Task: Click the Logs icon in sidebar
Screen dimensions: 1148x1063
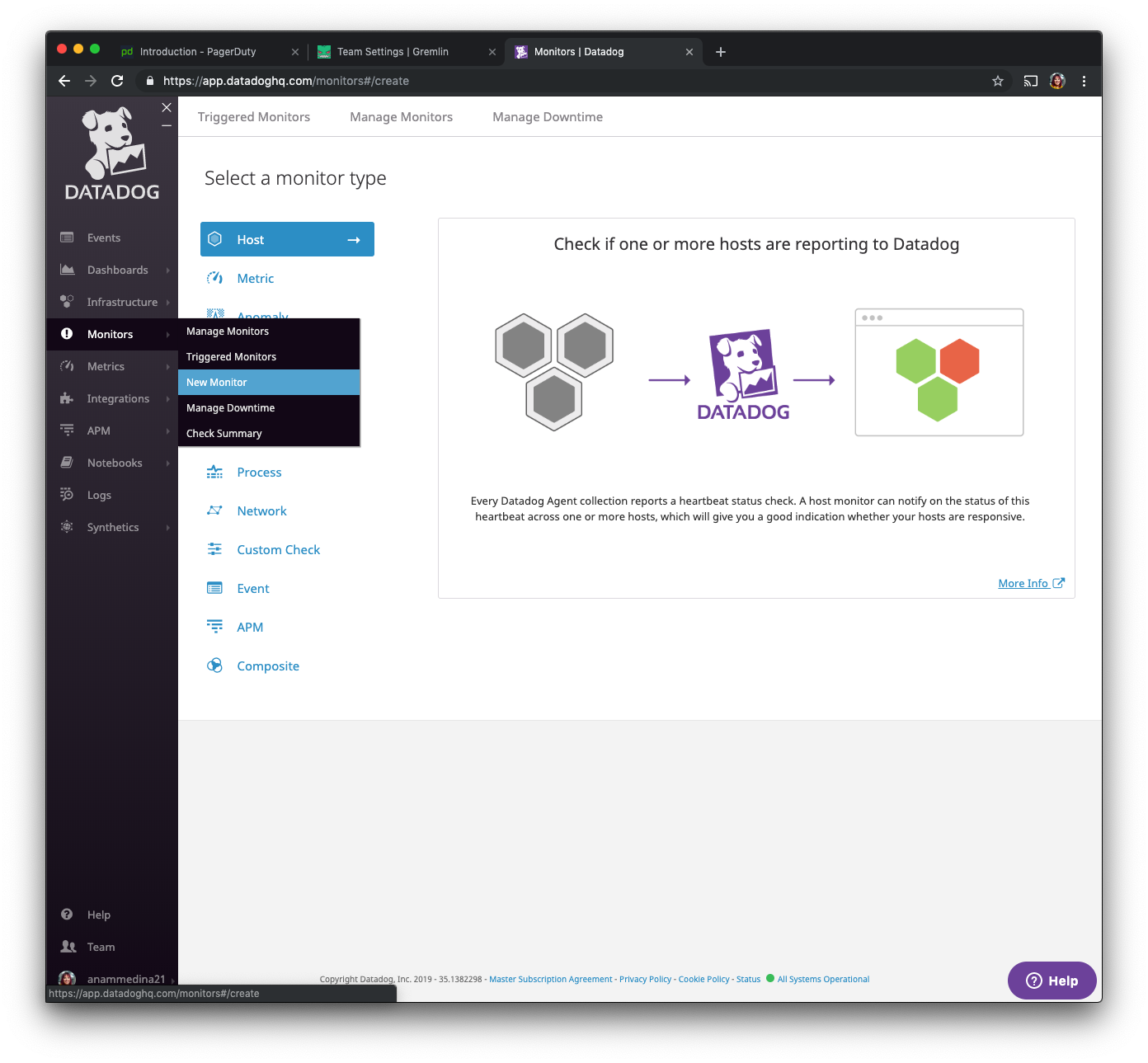Action: tap(67, 495)
